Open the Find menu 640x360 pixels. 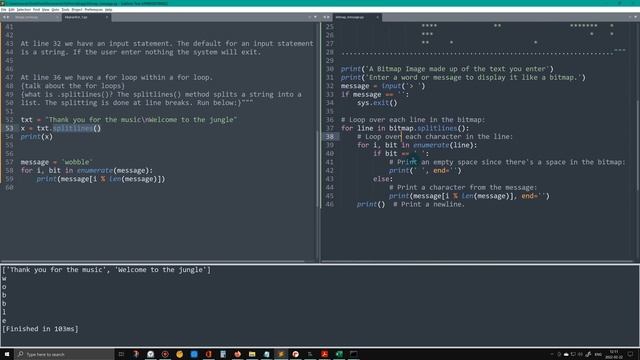tap(36, 9)
